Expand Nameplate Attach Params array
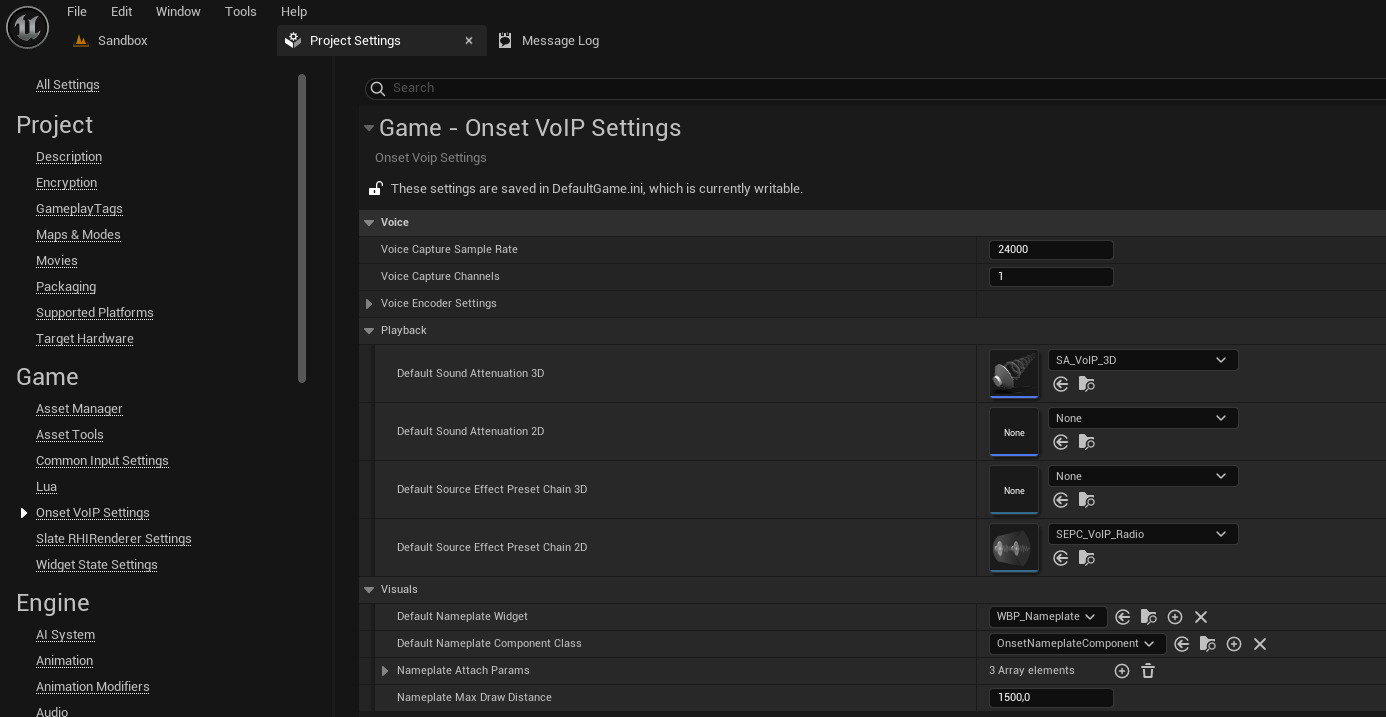This screenshot has height=717, width=1386. click(x=385, y=671)
